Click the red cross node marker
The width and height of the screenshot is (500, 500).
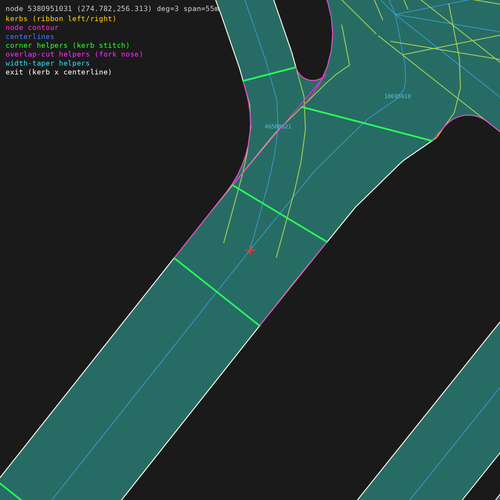point(250,250)
